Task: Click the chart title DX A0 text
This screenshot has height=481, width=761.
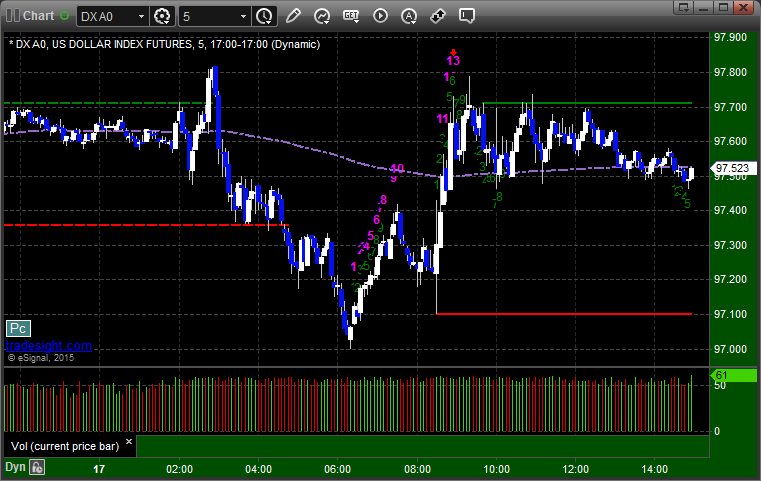Action: (165, 45)
